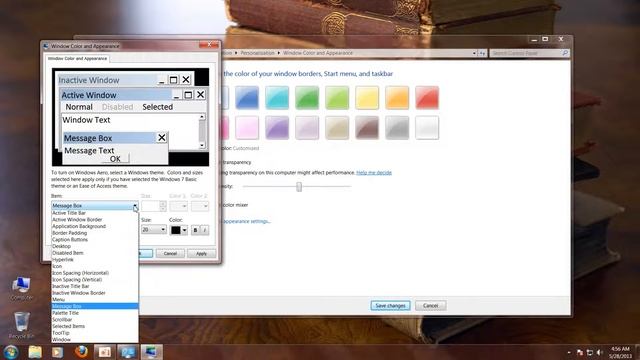640x360 pixels.
Task: Click the Window Color and Appearance tab
Action: pos(77,59)
